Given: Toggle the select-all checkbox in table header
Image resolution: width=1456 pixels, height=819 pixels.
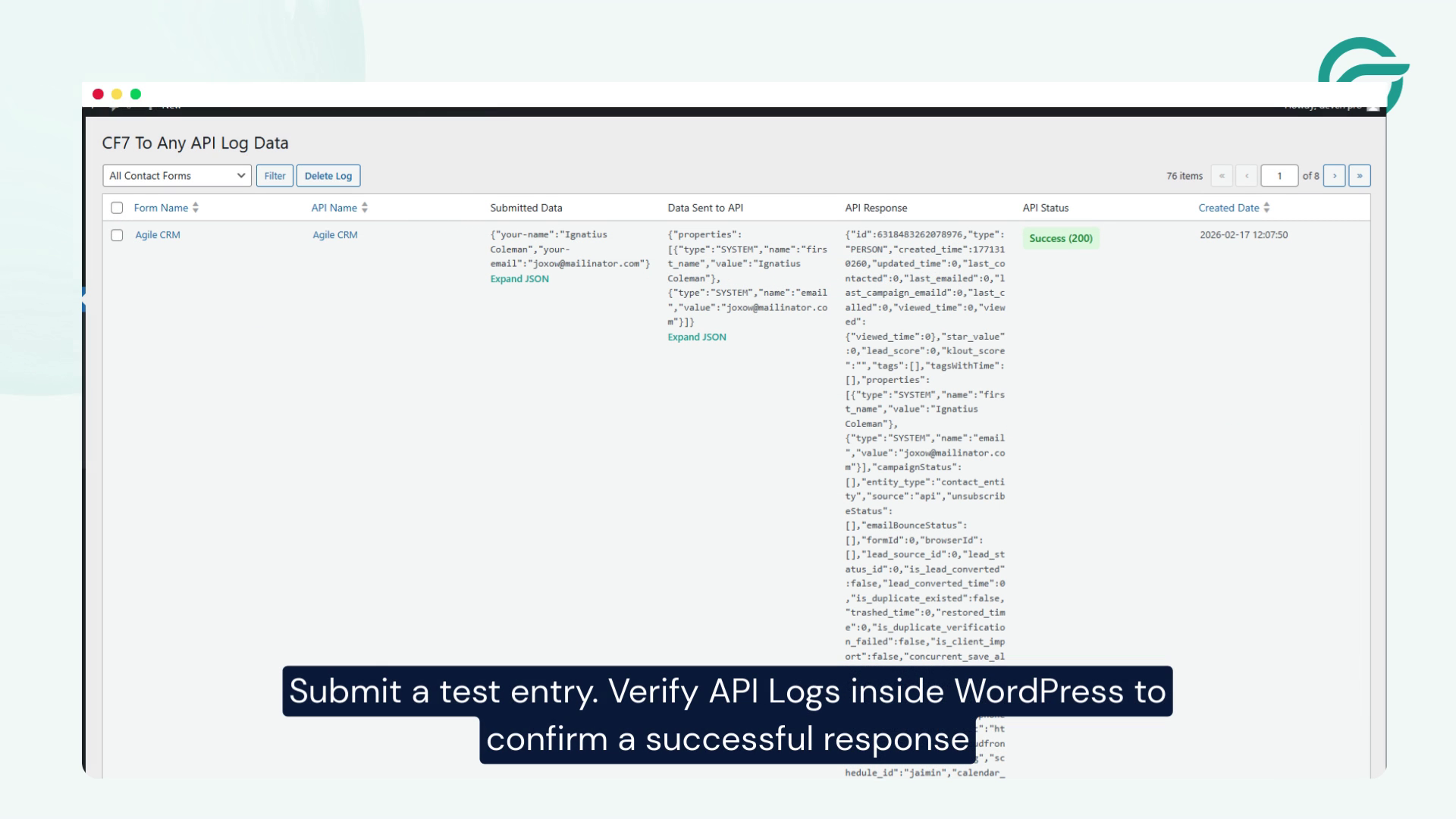Looking at the screenshot, I should [117, 208].
